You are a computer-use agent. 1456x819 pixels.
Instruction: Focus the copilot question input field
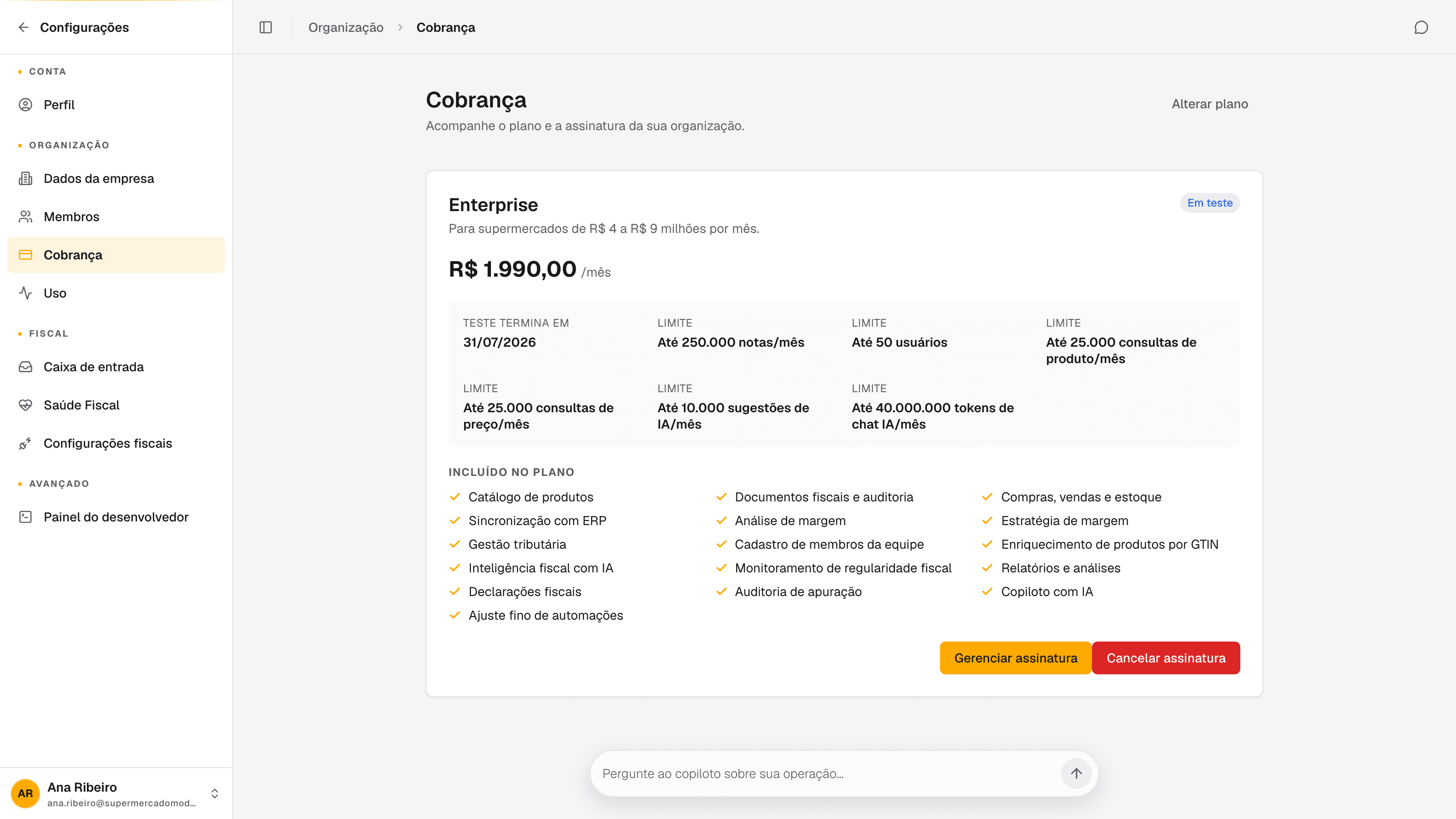(828, 773)
